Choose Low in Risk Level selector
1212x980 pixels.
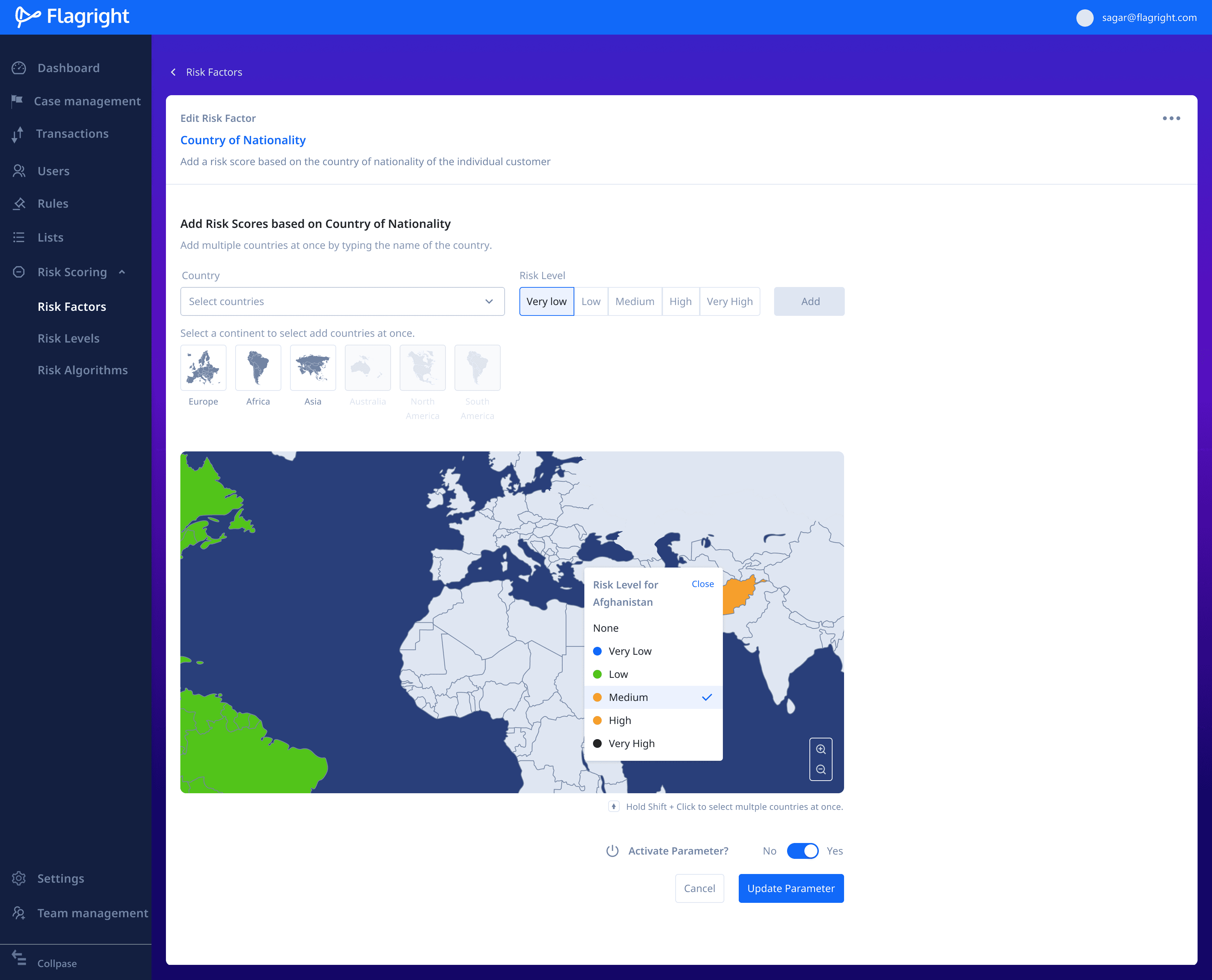click(x=591, y=301)
